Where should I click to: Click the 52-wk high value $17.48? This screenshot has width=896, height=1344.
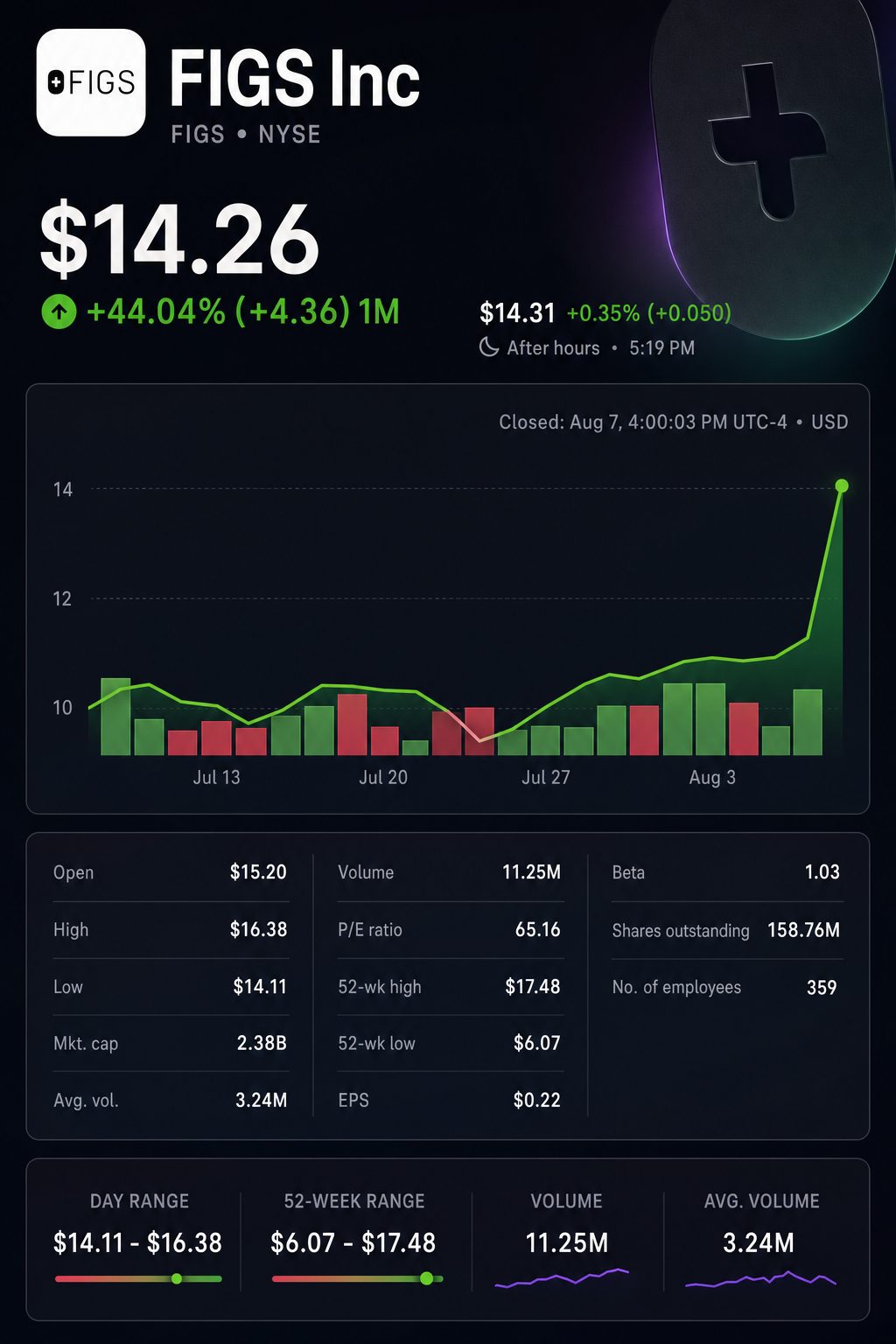(x=532, y=986)
